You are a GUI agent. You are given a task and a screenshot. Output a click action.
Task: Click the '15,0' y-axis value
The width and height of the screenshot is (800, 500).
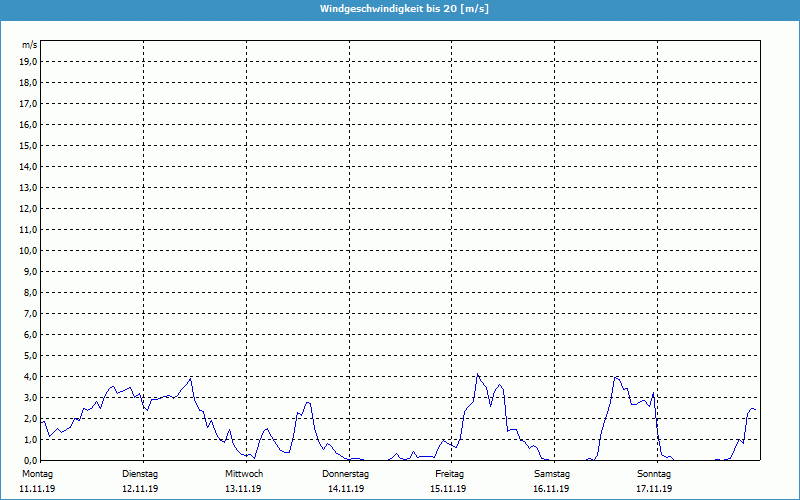[x=28, y=145]
